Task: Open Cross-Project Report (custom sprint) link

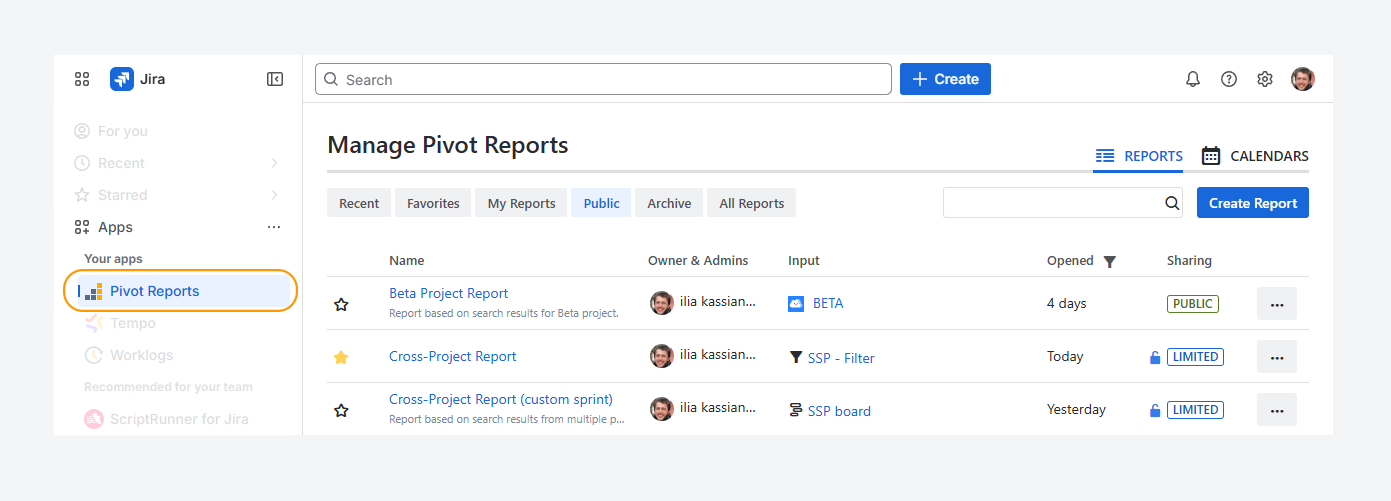Action: coord(501,399)
